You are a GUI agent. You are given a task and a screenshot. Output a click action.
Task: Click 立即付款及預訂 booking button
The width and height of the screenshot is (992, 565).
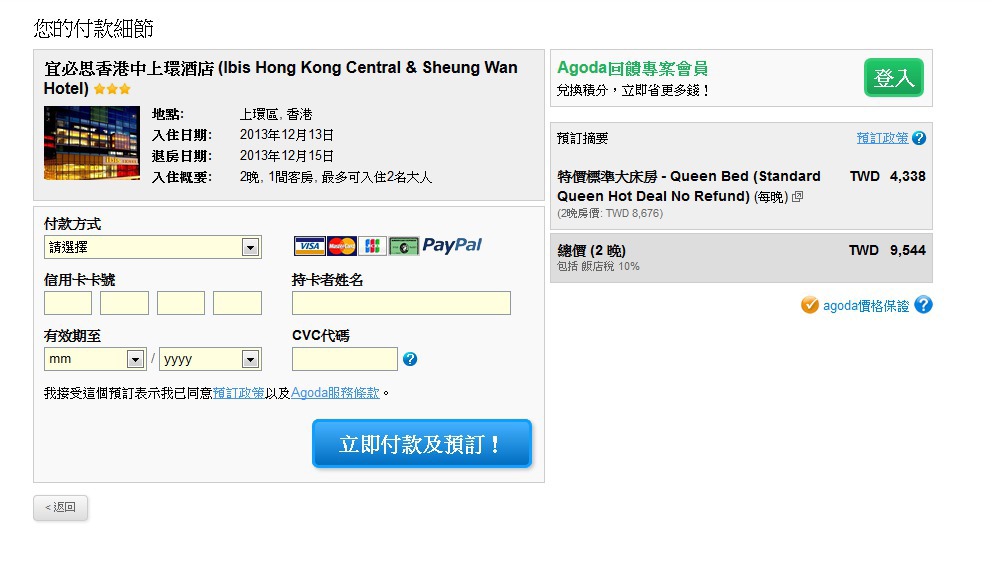click(x=422, y=444)
